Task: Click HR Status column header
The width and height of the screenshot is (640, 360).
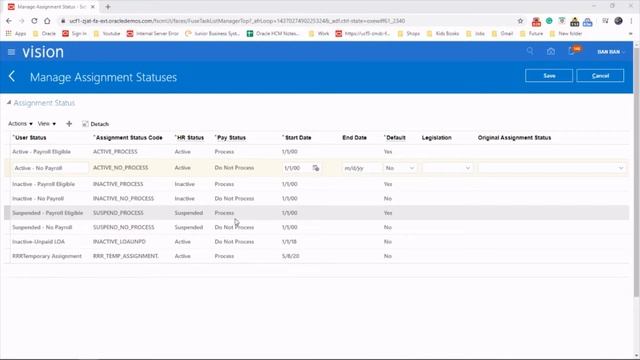Action: pyautogui.click(x=190, y=138)
